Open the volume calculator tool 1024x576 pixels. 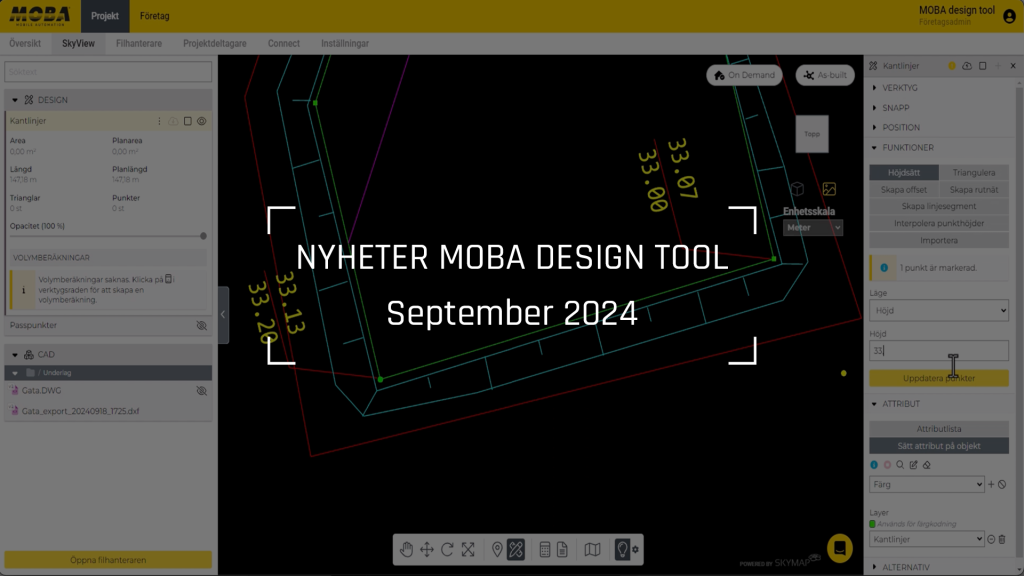545,550
